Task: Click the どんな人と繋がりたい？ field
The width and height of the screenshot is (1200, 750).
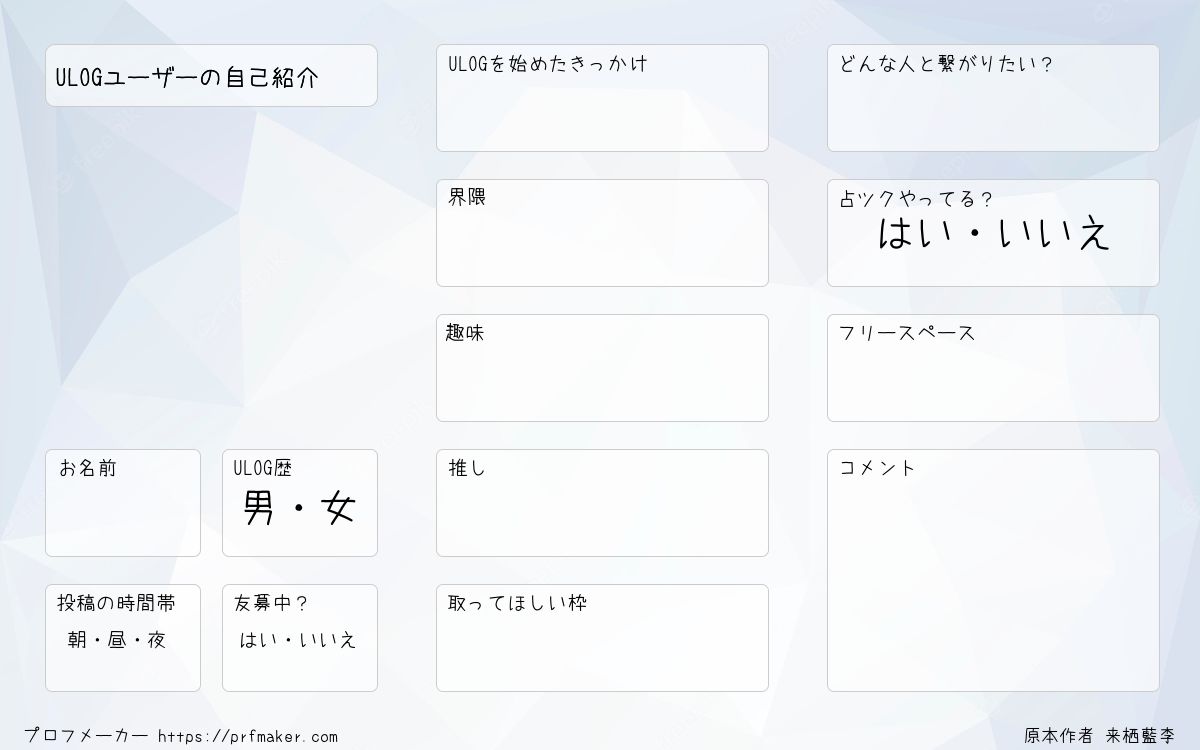Action: coord(993,98)
